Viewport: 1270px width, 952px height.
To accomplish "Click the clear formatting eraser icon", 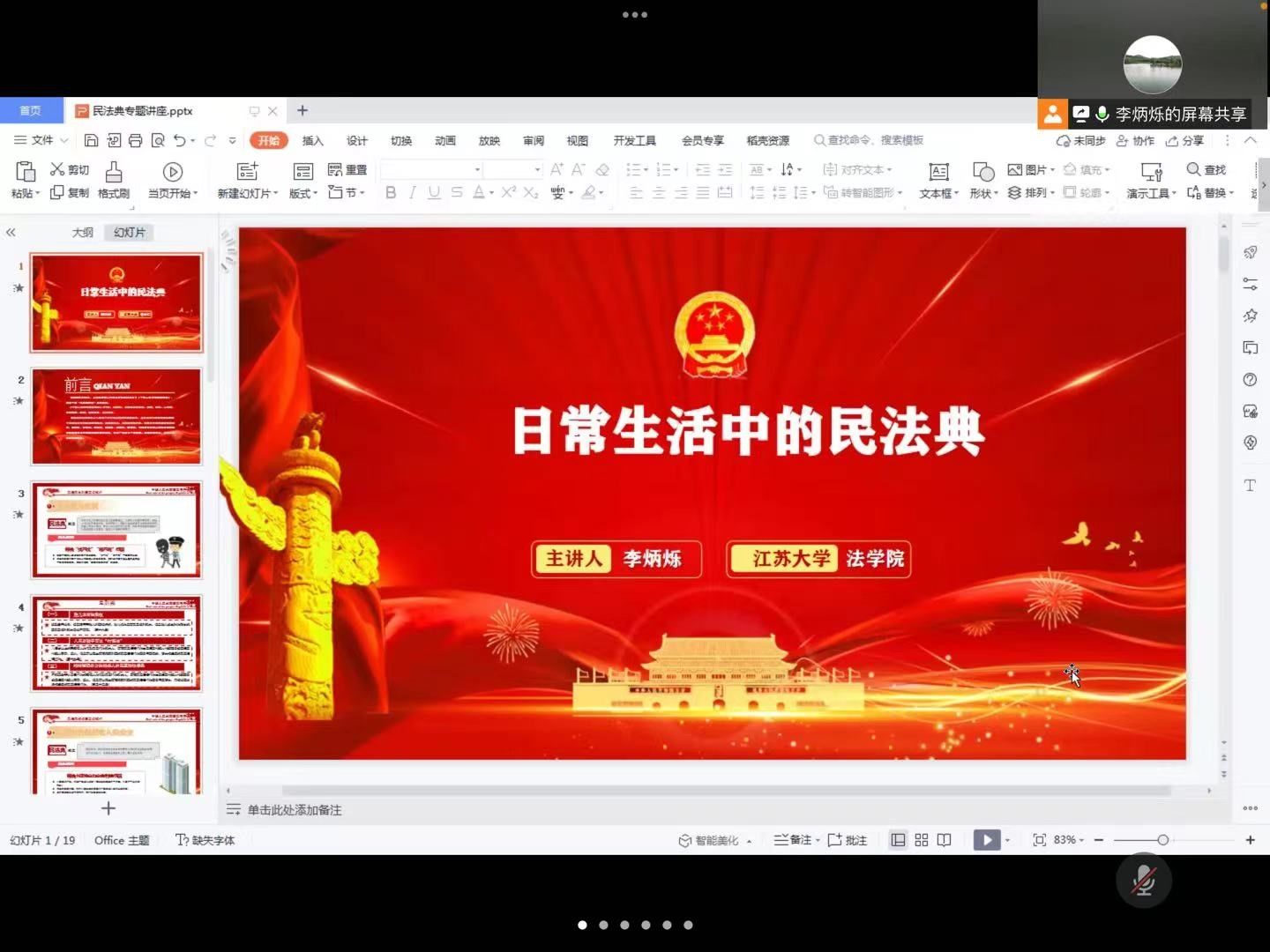I will [x=602, y=169].
